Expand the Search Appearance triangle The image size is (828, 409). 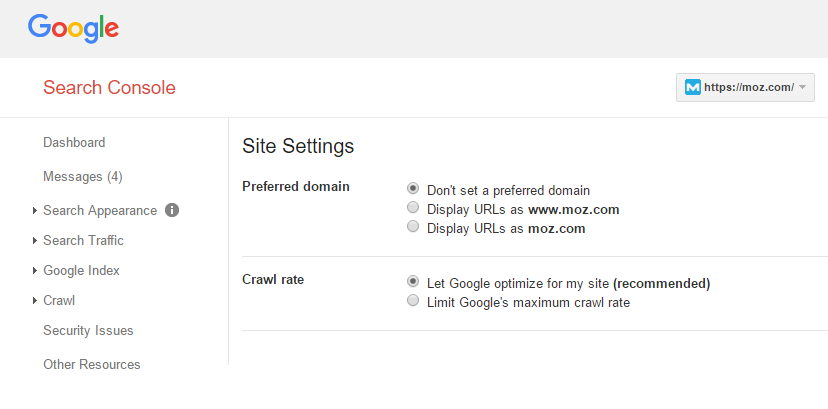[x=35, y=211]
